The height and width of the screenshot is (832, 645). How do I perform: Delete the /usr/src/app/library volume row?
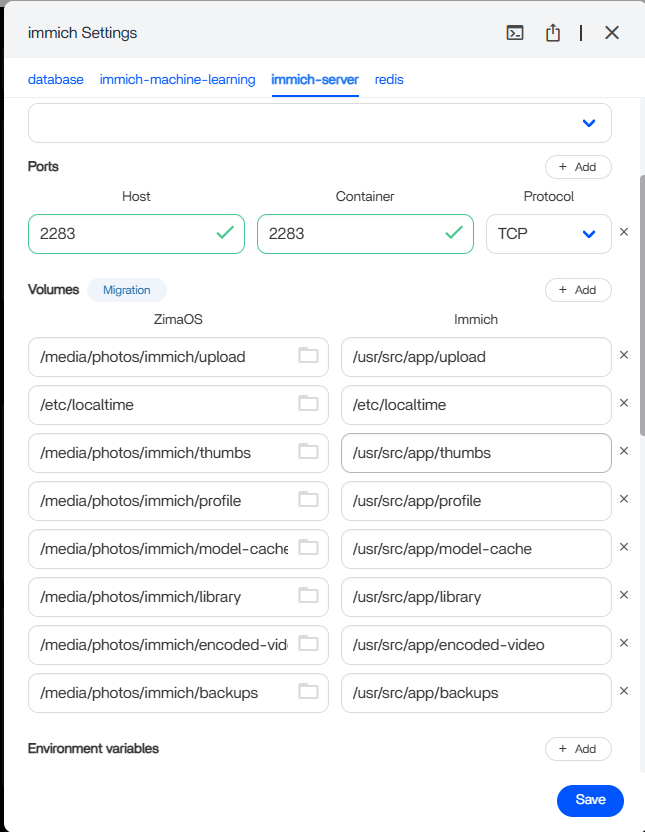click(624, 595)
